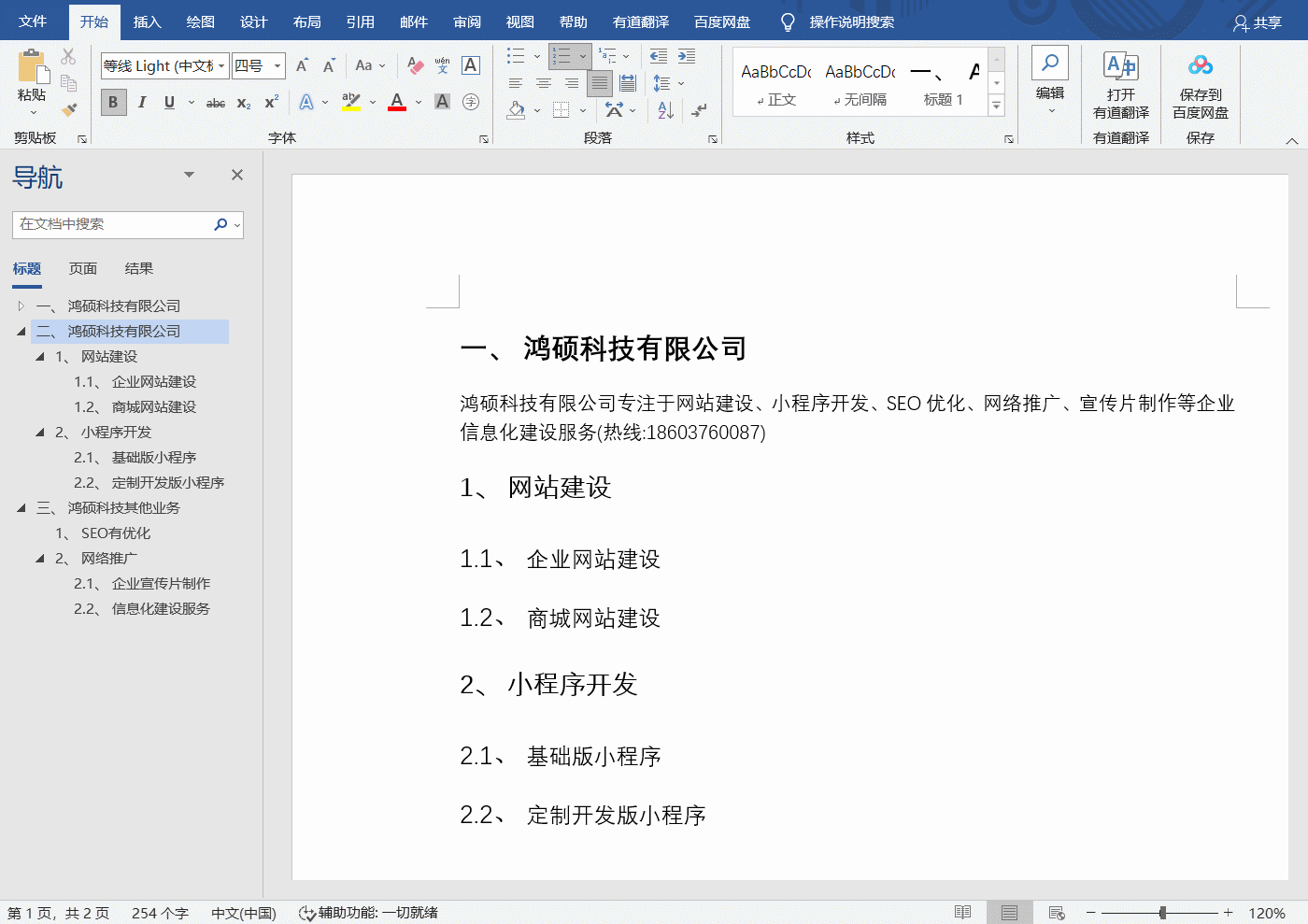The height and width of the screenshot is (924, 1308).
Task: Click the 共享 share button
Action: pos(1258,22)
